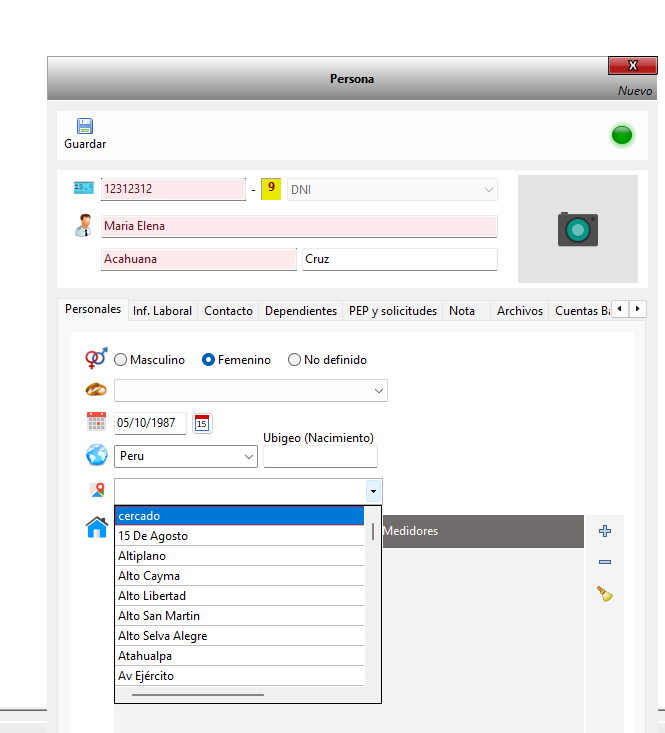Screen dimensions: 665x733
Task: Click the blue plus add icon
Action: 604,531
